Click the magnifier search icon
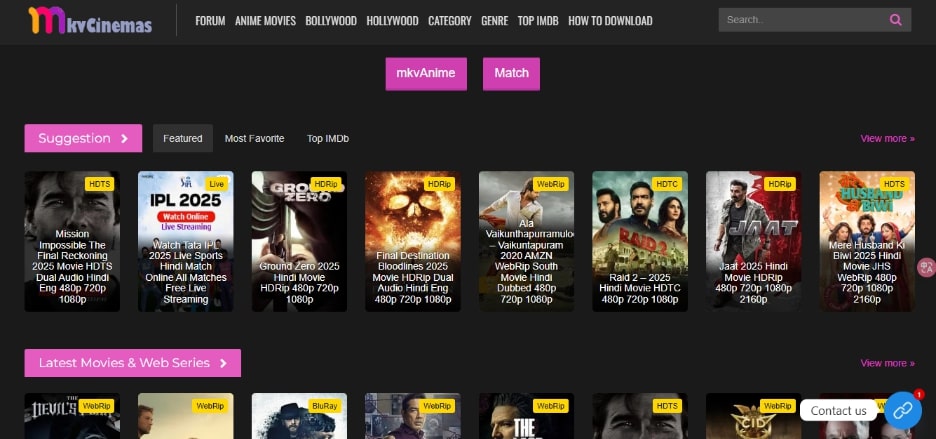 pos(895,20)
